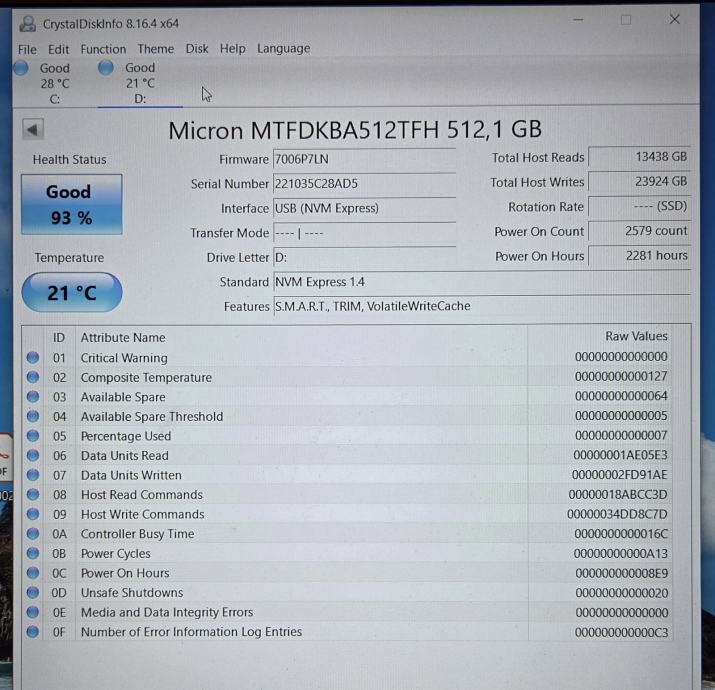Click raw value 00000000000A13

pyautogui.click(x=621, y=553)
